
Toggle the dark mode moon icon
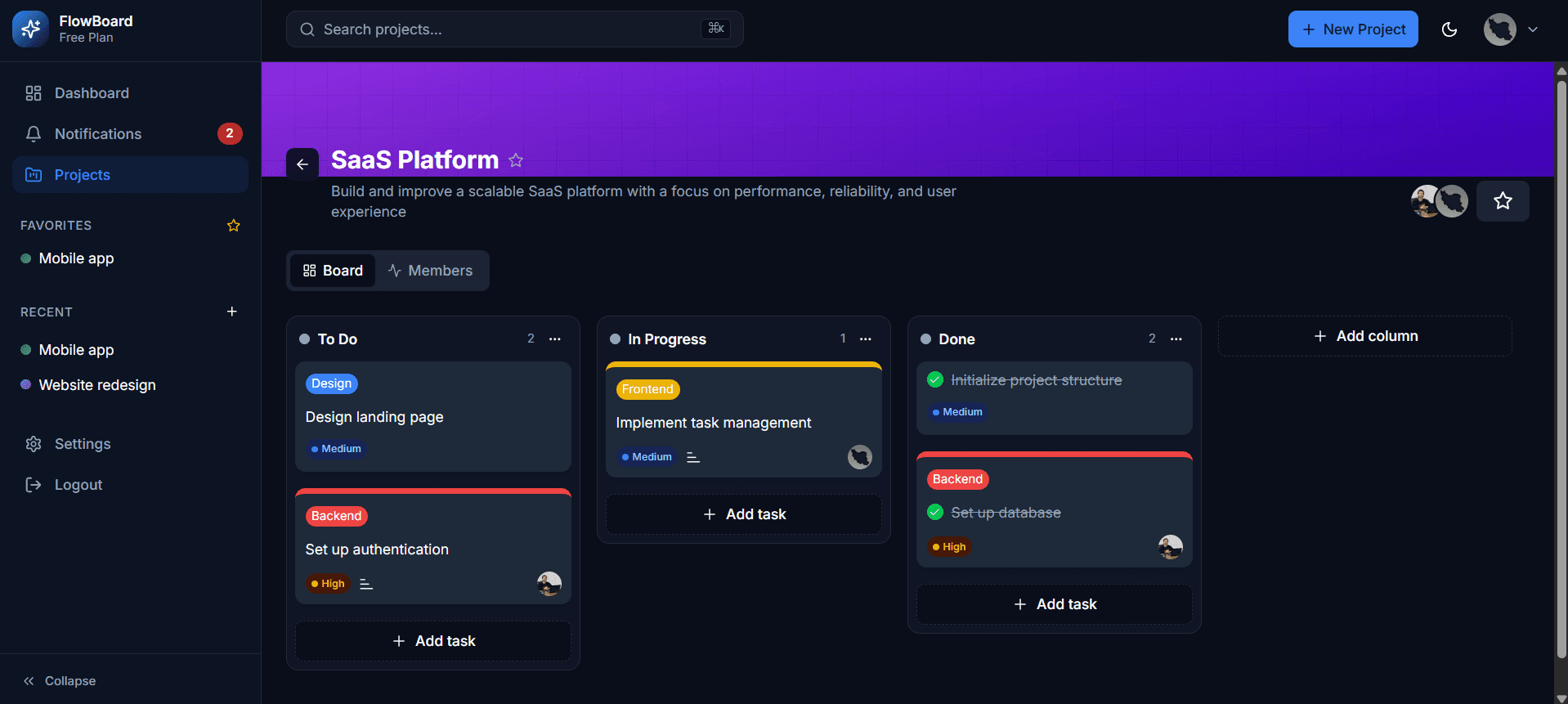(x=1449, y=29)
